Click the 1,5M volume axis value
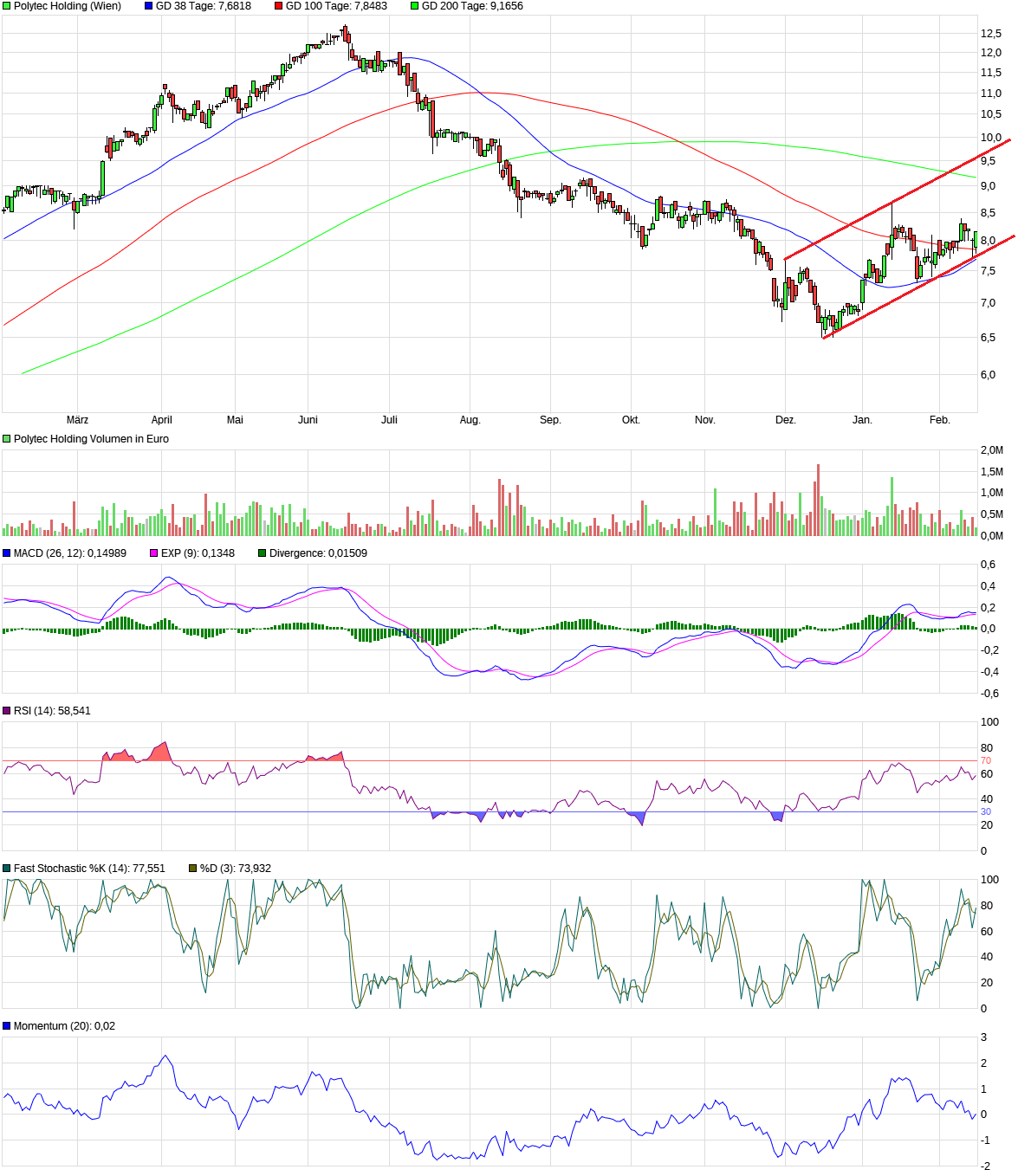This screenshot has height=1176, width=1018. 992,472
